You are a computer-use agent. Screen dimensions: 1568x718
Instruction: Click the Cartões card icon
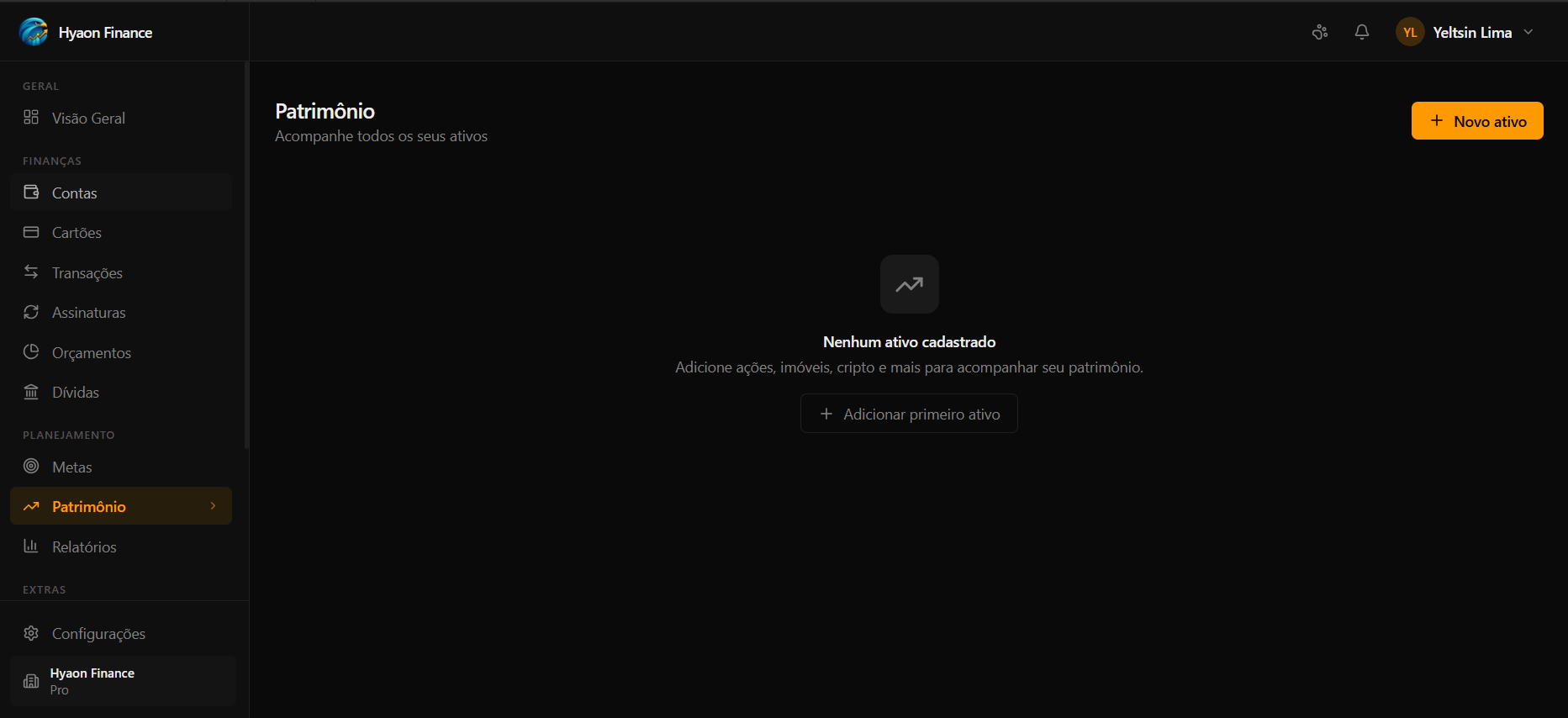point(31,232)
